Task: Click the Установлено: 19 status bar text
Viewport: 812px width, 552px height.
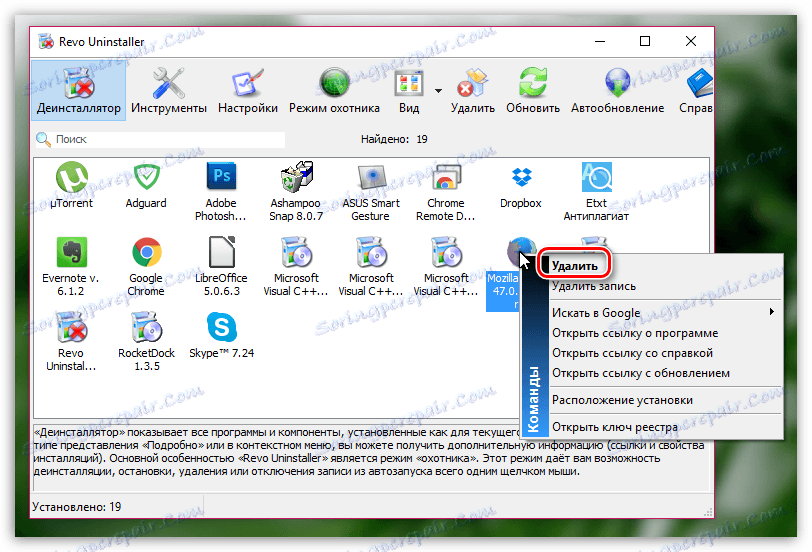Action: point(77,507)
